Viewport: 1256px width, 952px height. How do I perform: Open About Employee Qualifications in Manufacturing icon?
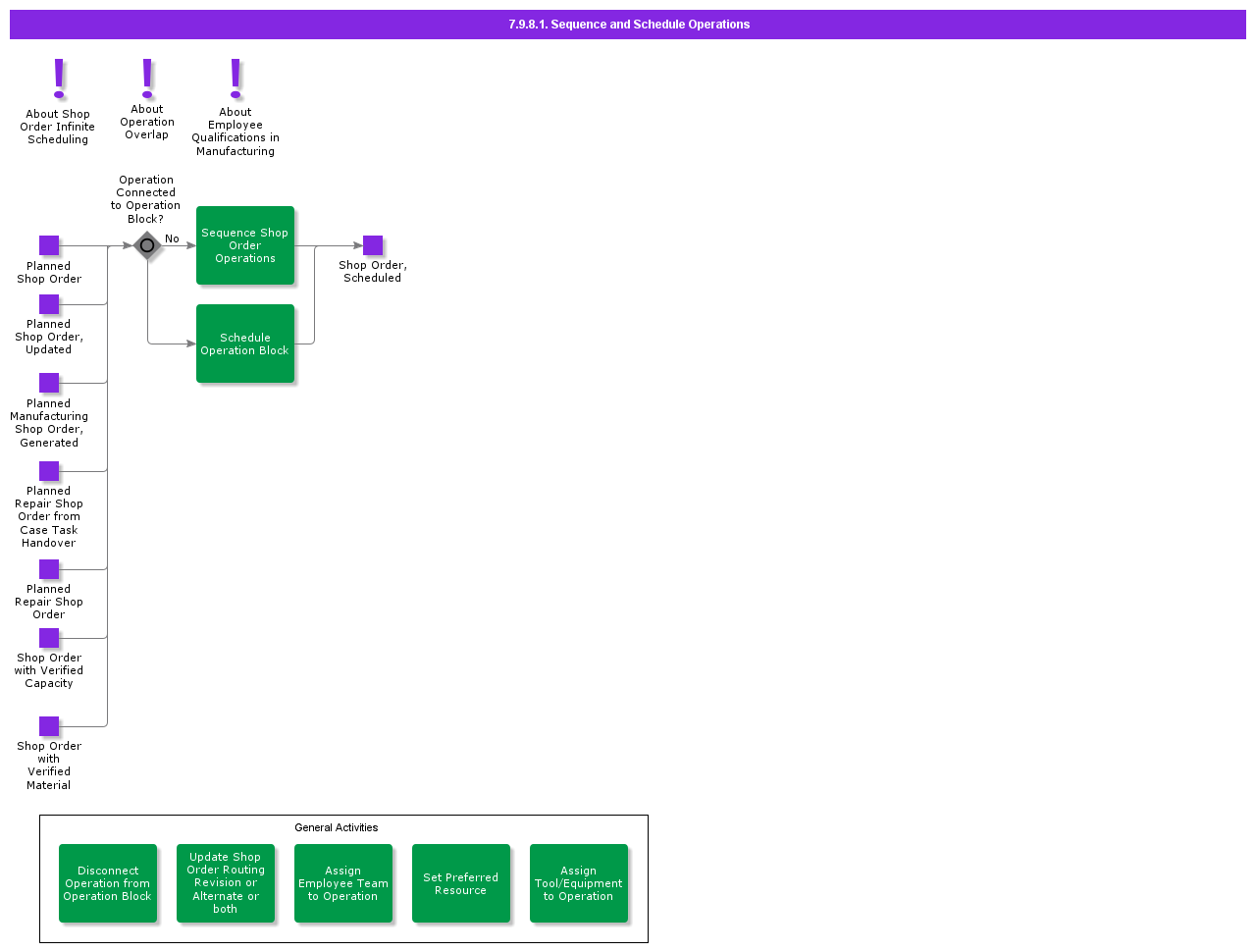pos(235,79)
